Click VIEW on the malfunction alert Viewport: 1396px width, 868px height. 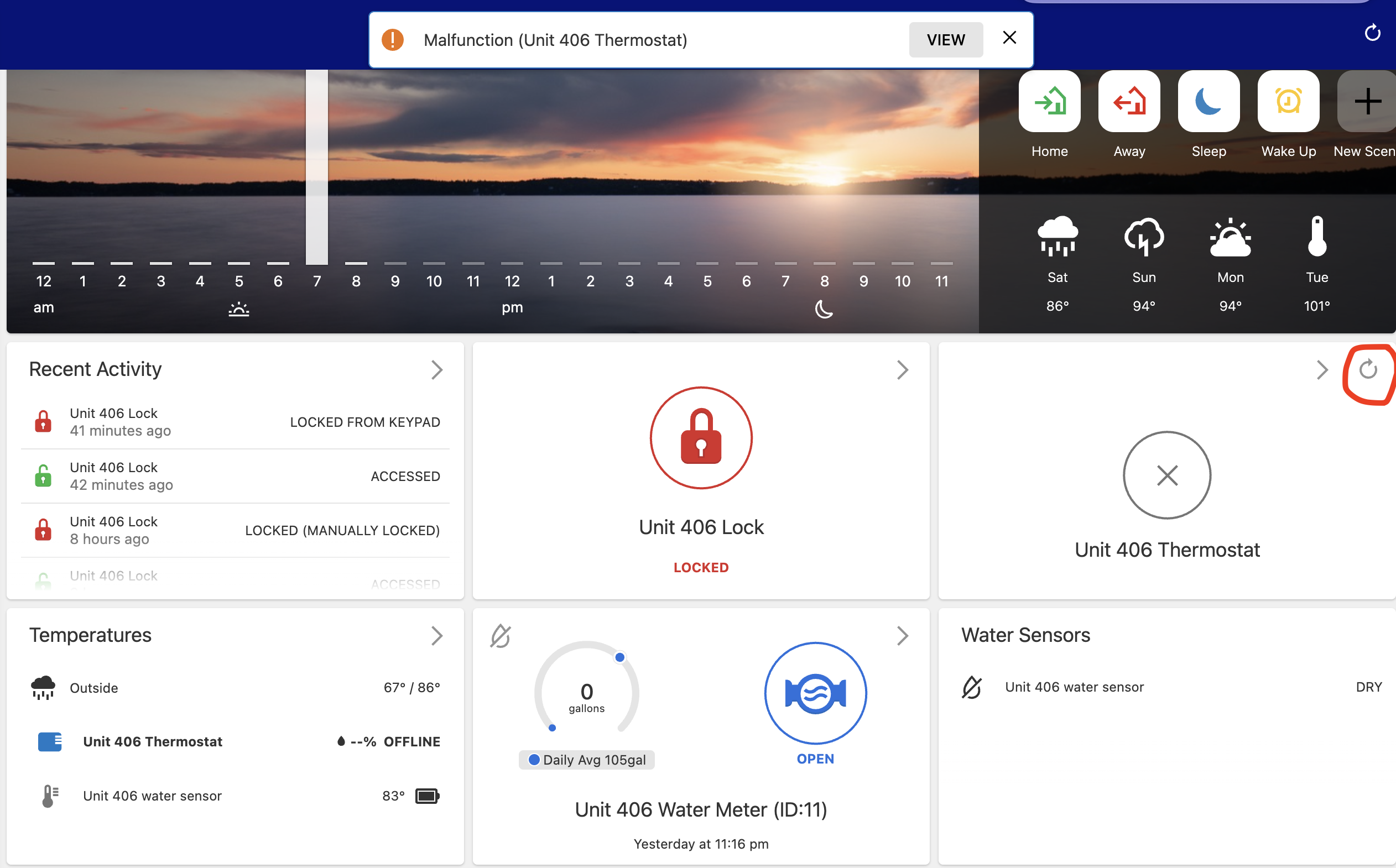[945, 40]
